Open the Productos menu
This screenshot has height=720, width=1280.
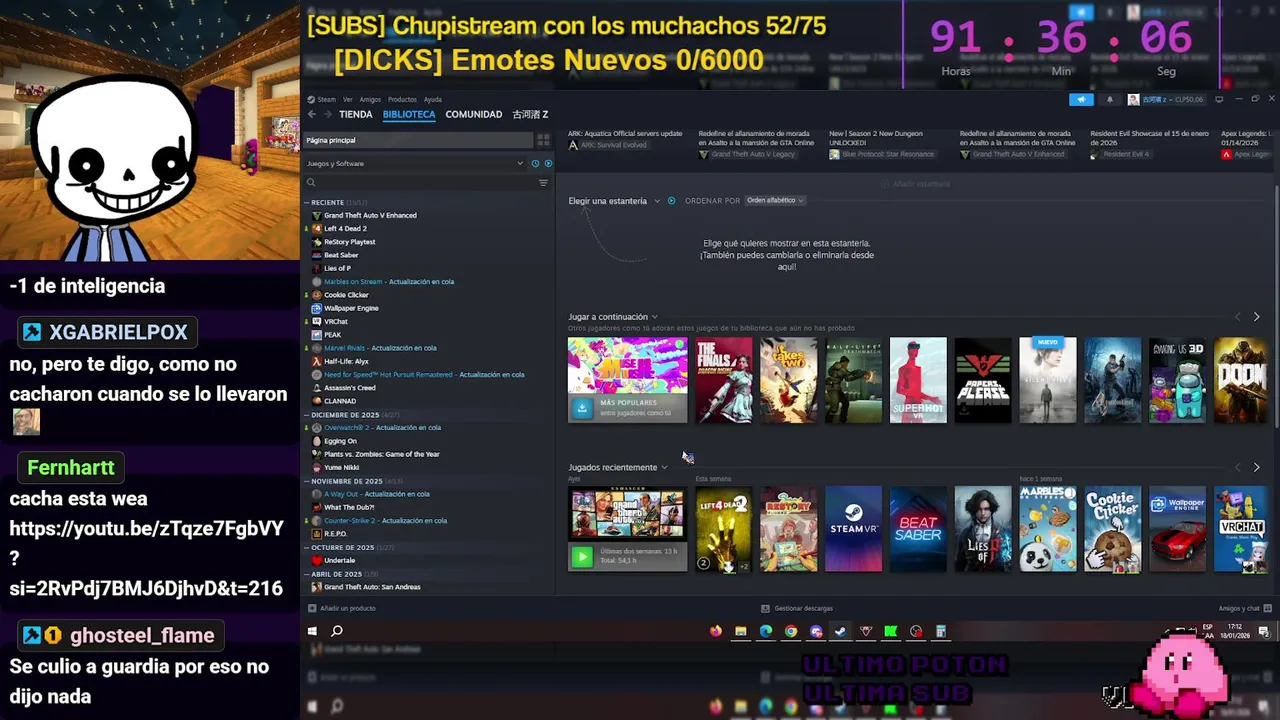click(402, 99)
